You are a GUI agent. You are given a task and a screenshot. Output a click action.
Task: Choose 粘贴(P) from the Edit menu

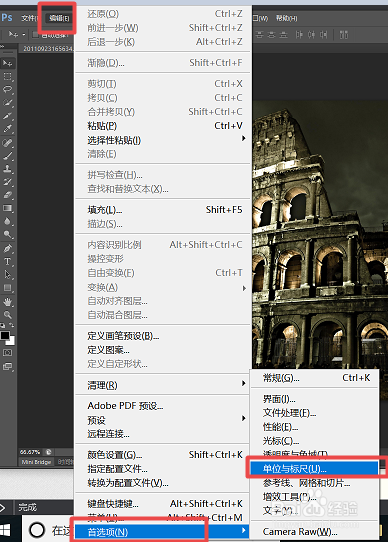[x=163, y=126]
